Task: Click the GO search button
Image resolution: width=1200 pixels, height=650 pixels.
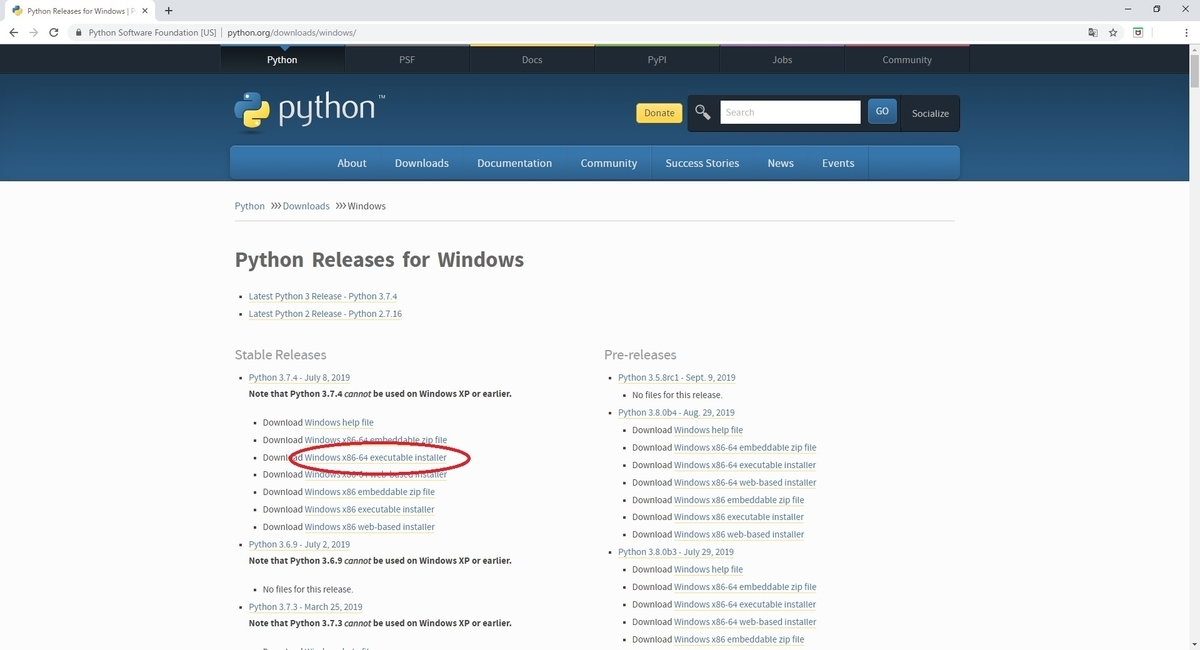Action: 882,111
